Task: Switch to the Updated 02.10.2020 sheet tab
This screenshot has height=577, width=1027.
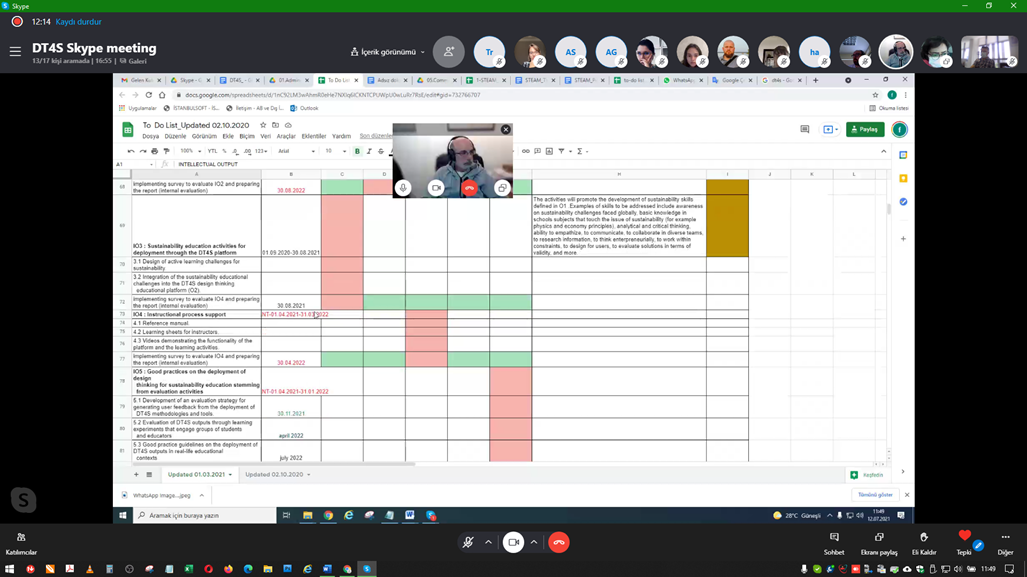Action: (x=276, y=475)
